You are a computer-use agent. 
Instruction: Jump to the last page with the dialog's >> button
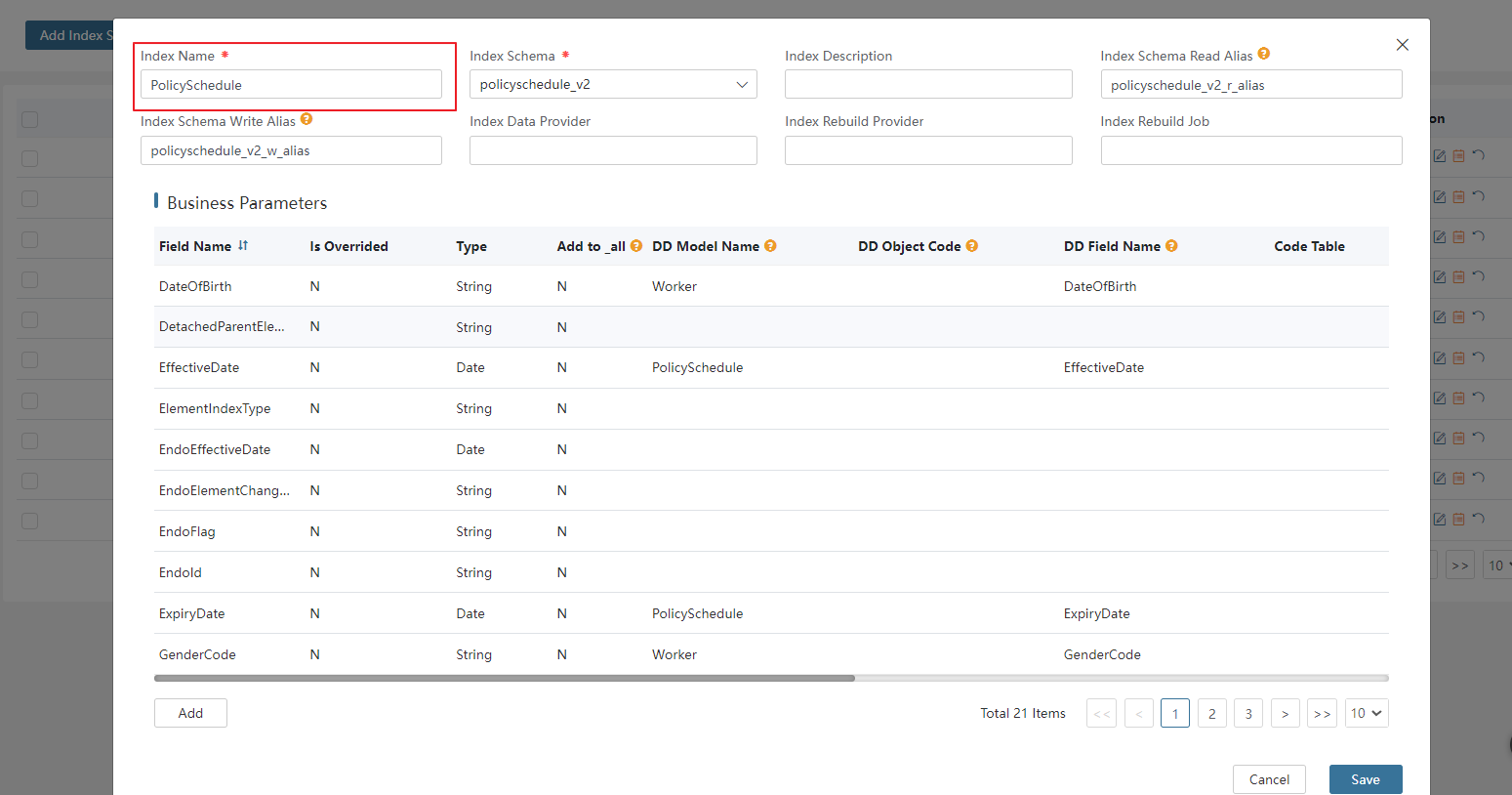pyautogui.click(x=1322, y=713)
